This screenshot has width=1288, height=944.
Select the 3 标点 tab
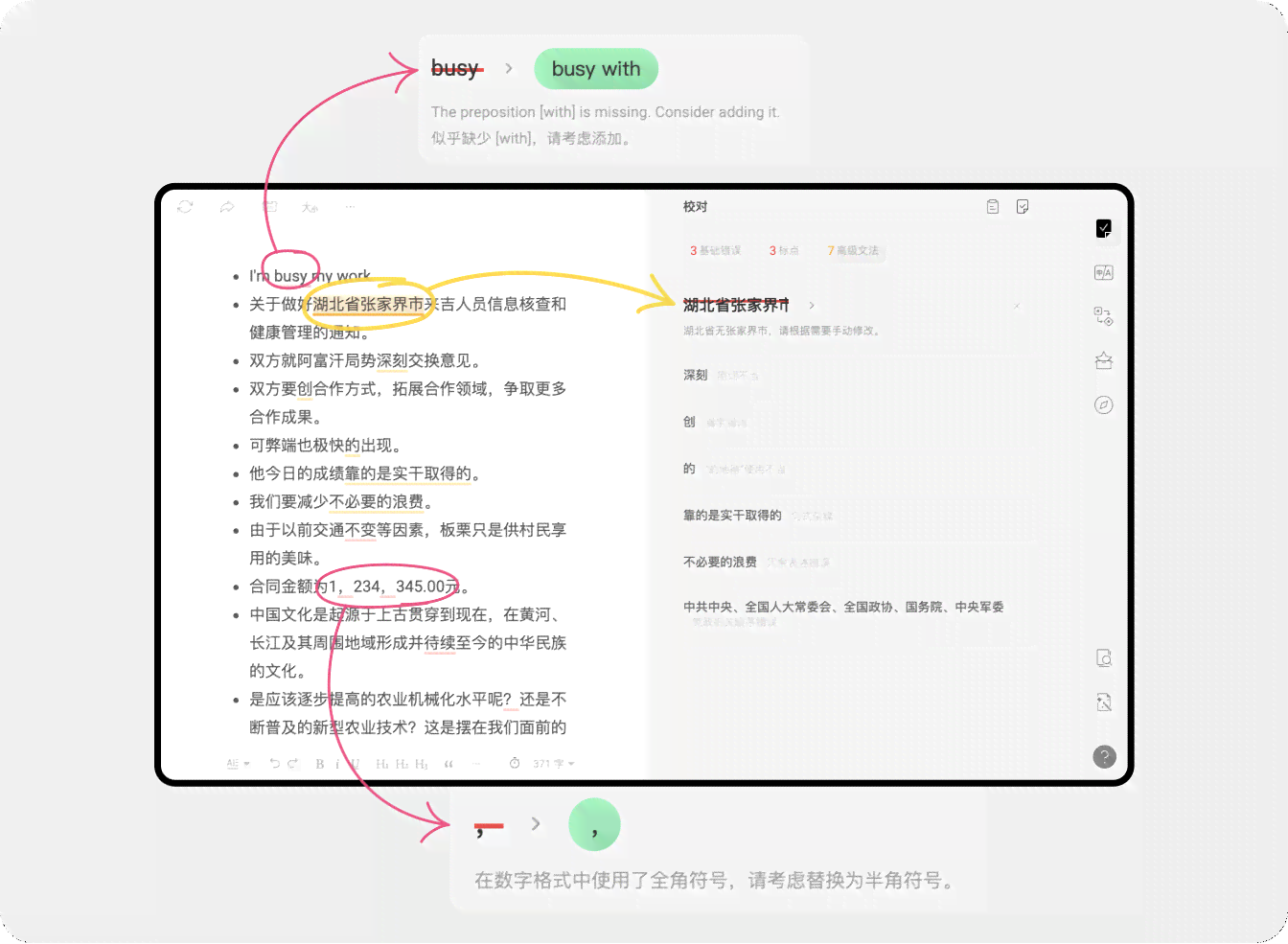pyautogui.click(x=784, y=251)
